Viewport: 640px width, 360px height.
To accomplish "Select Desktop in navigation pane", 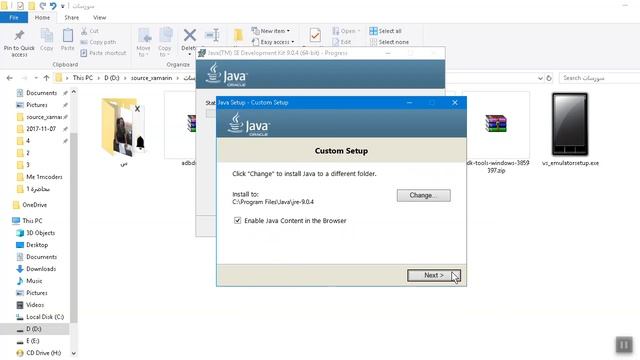I will coord(37,245).
